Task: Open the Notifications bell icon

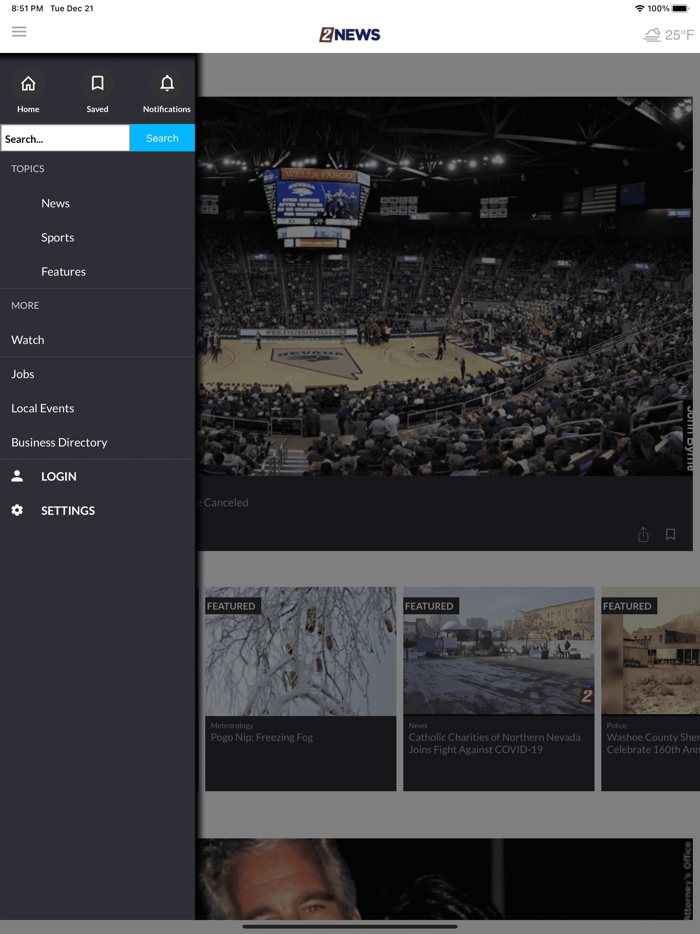Action: tap(167, 83)
